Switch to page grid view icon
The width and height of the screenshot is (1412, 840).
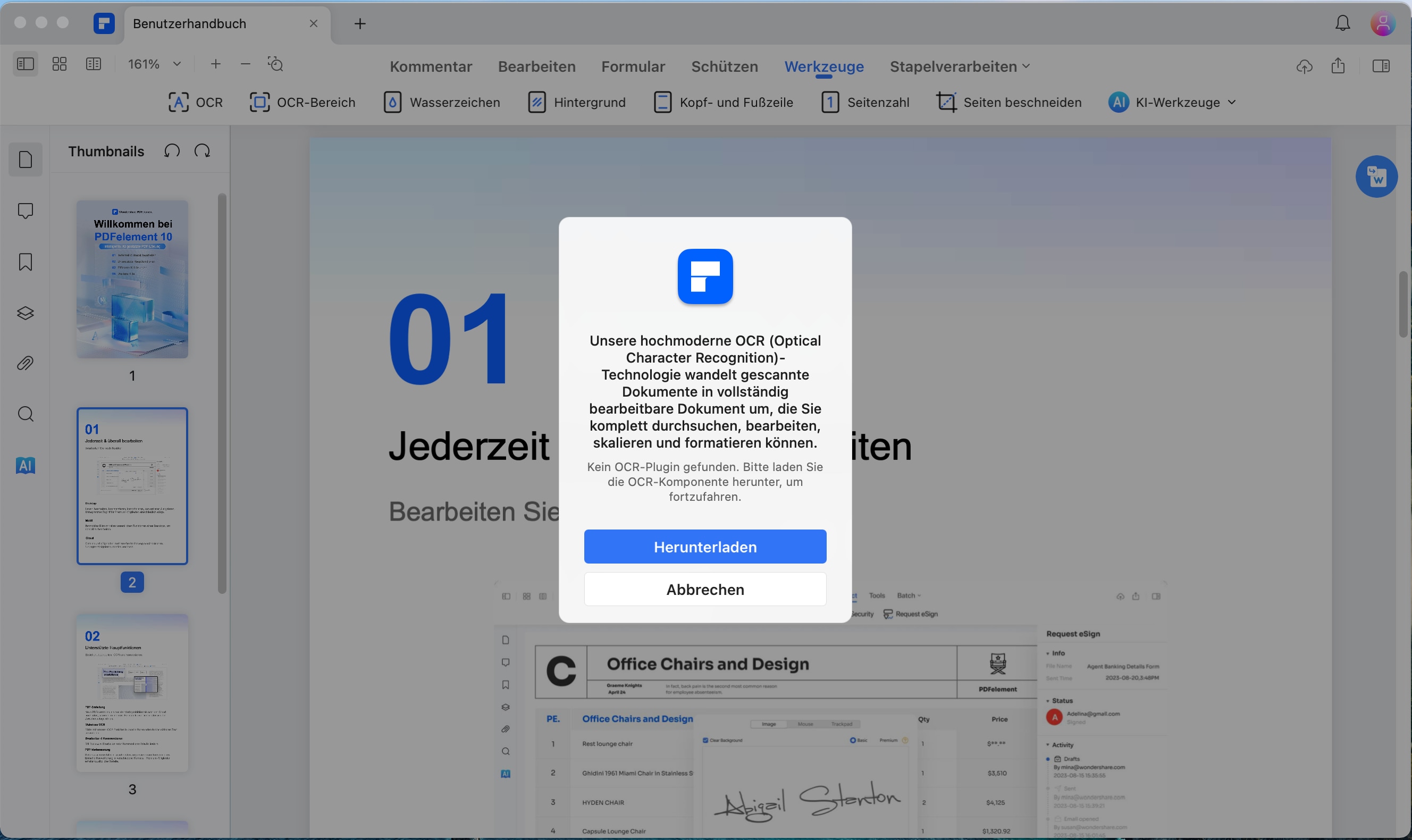(60, 64)
